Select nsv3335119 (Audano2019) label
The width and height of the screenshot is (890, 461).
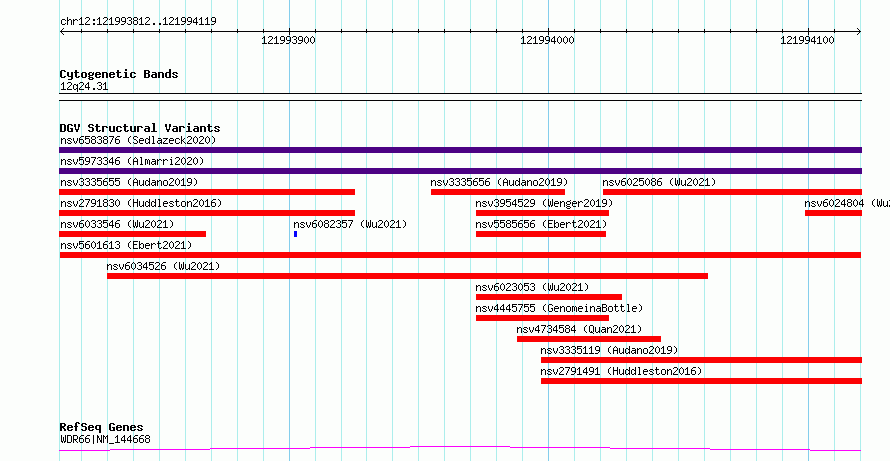(609, 350)
